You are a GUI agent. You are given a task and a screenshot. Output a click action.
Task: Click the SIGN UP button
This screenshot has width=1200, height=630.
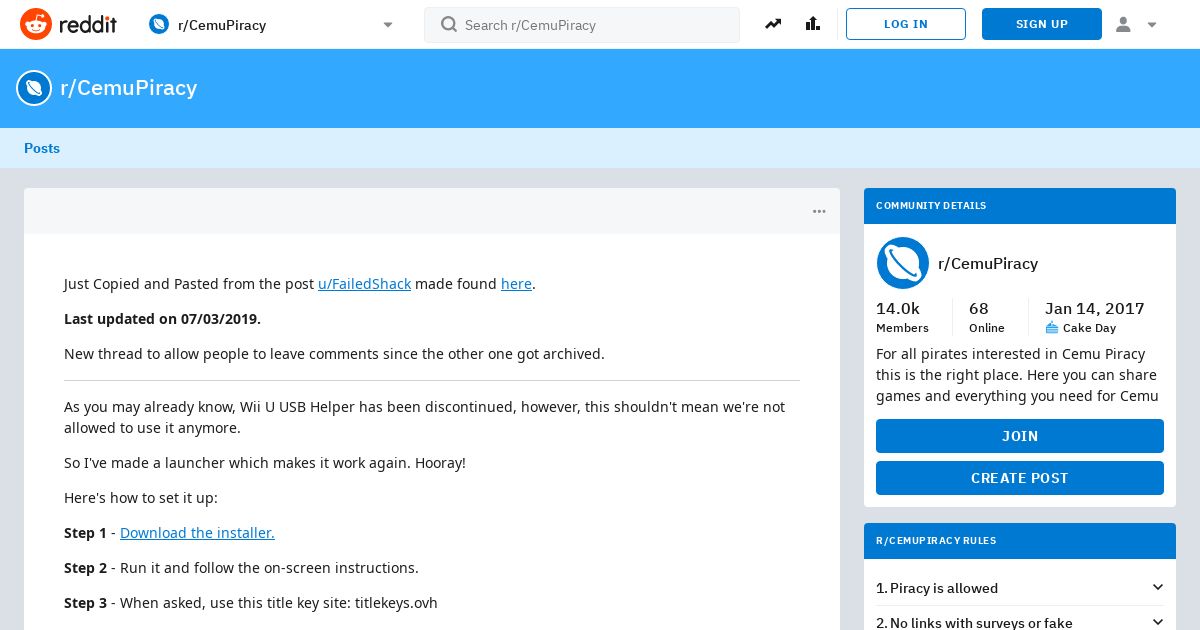coord(1042,24)
